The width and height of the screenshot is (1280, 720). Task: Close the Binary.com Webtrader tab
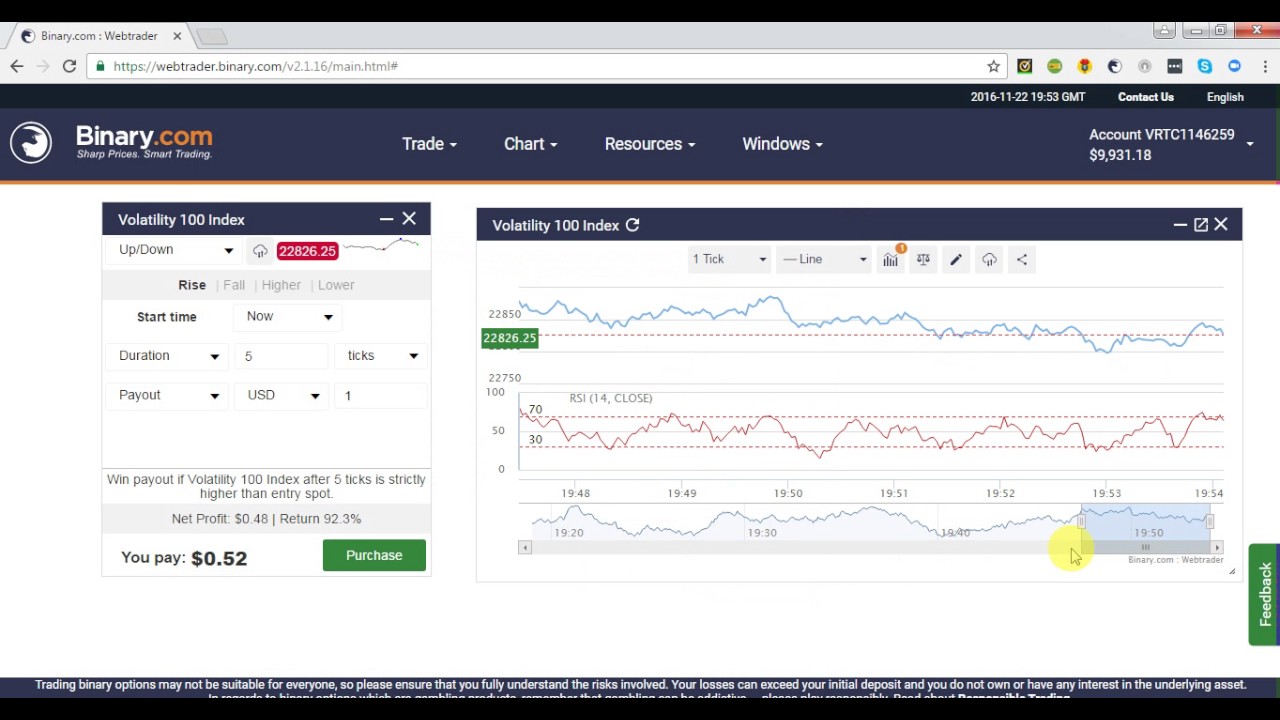(x=177, y=36)
